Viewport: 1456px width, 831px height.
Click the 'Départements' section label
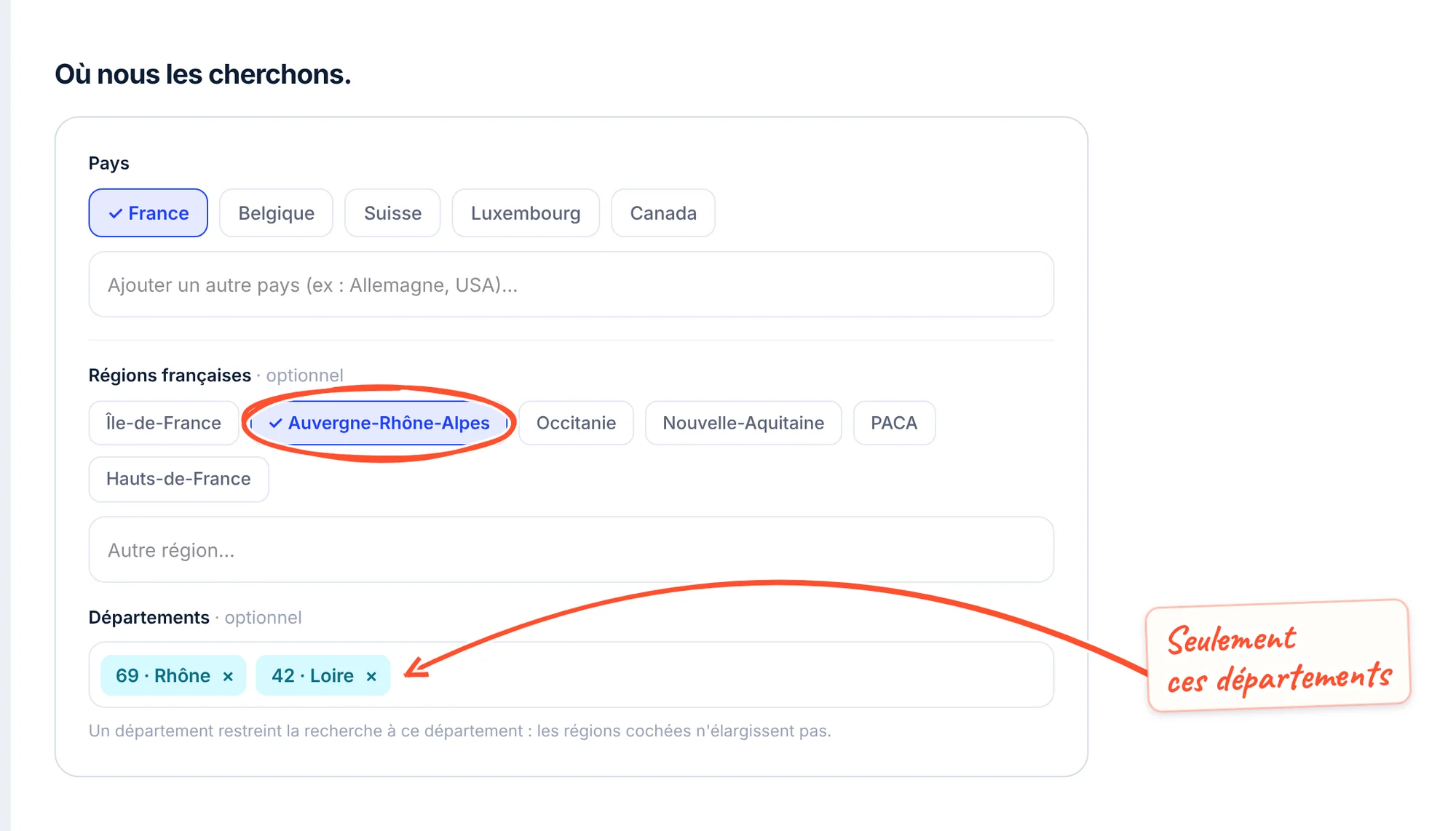pos(149,617)
